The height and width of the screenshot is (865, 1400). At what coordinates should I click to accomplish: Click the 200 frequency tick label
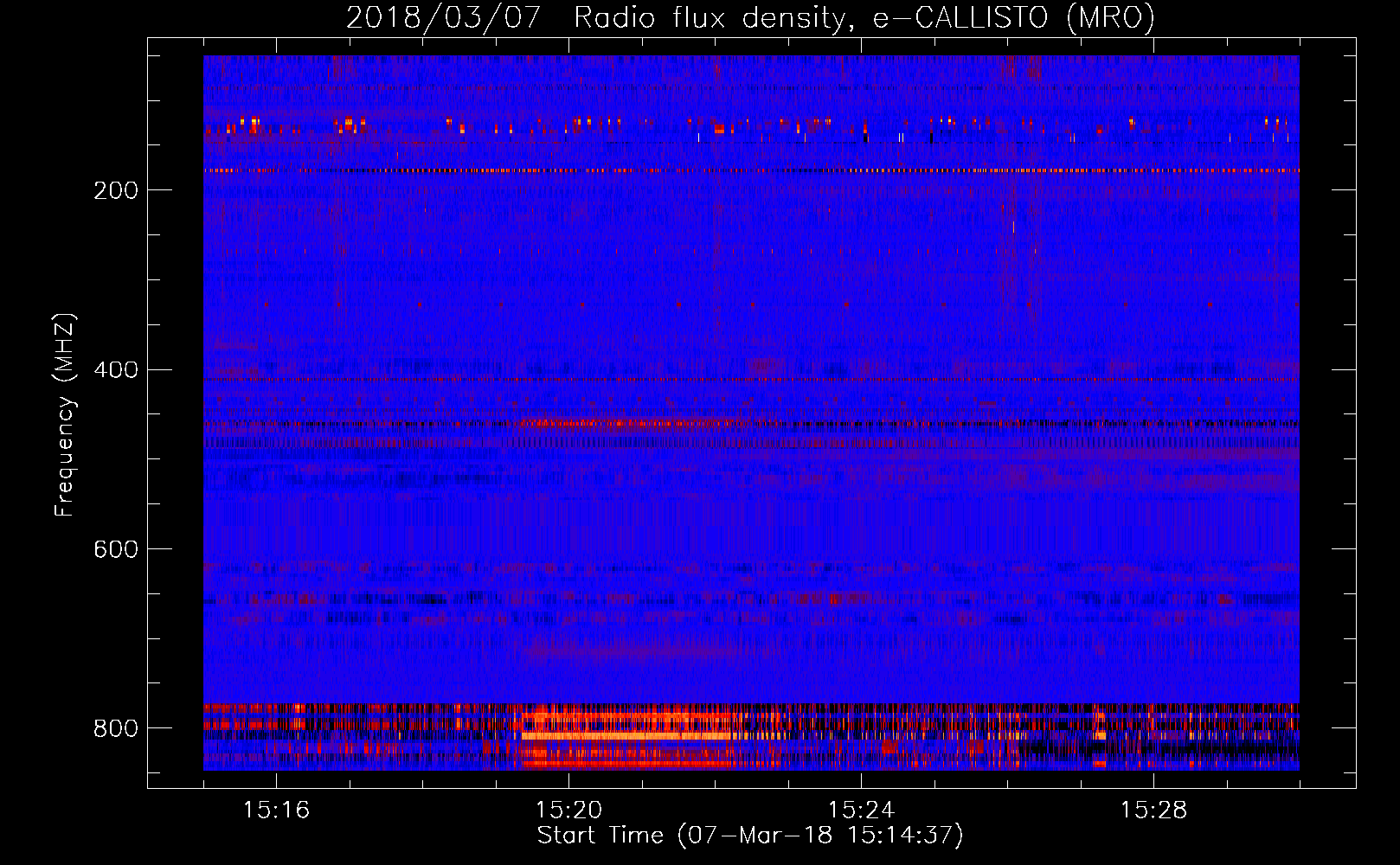(x=116, y=190)
